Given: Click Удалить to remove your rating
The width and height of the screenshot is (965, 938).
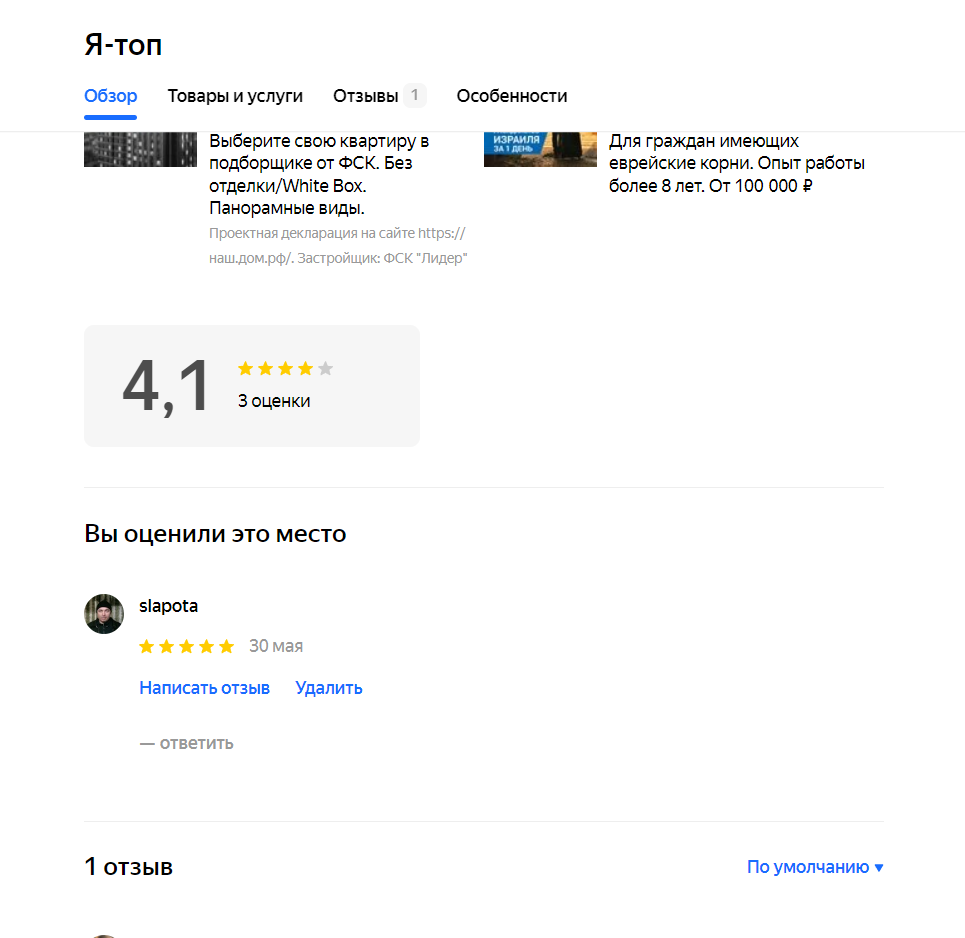Looking at the screenshot, I should pos(329,687).
